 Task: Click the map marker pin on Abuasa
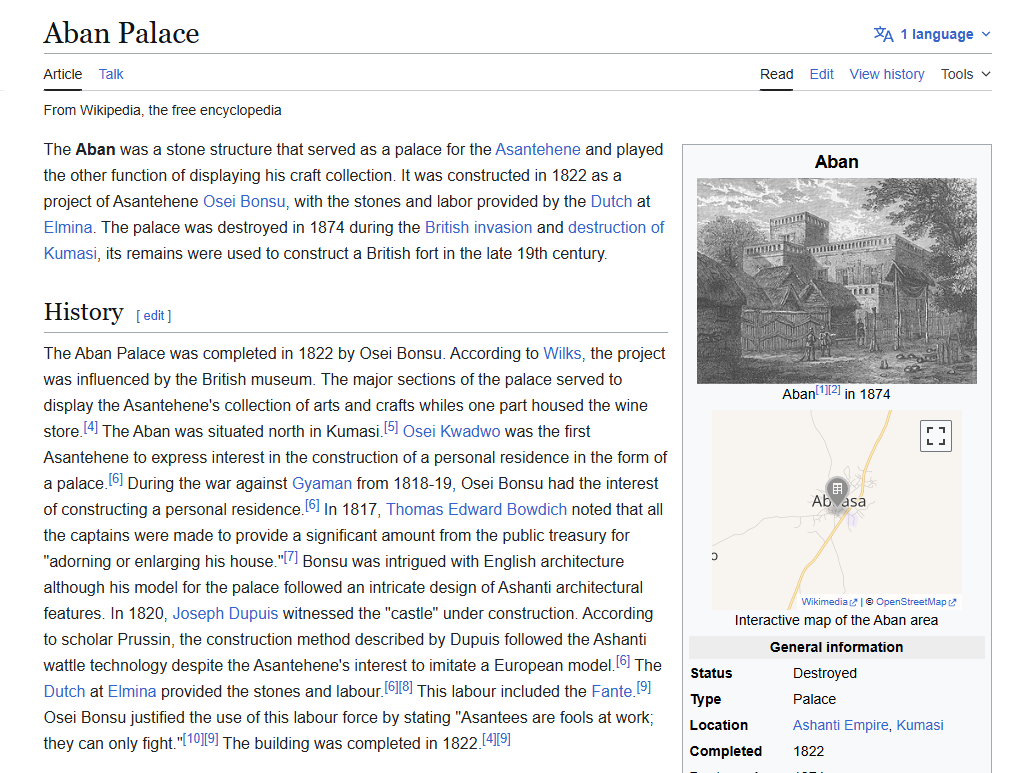837,491
